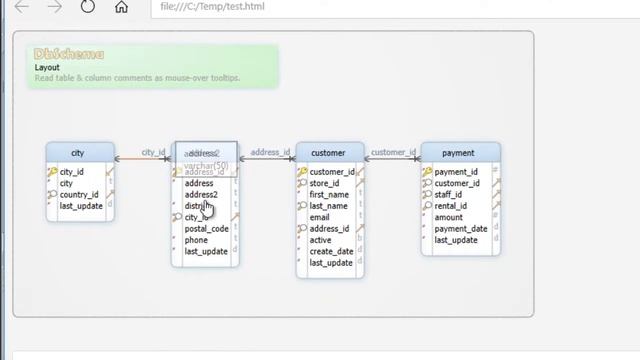Click the browser Back arrow
The image size is (640, 360).
click(22, 7)
